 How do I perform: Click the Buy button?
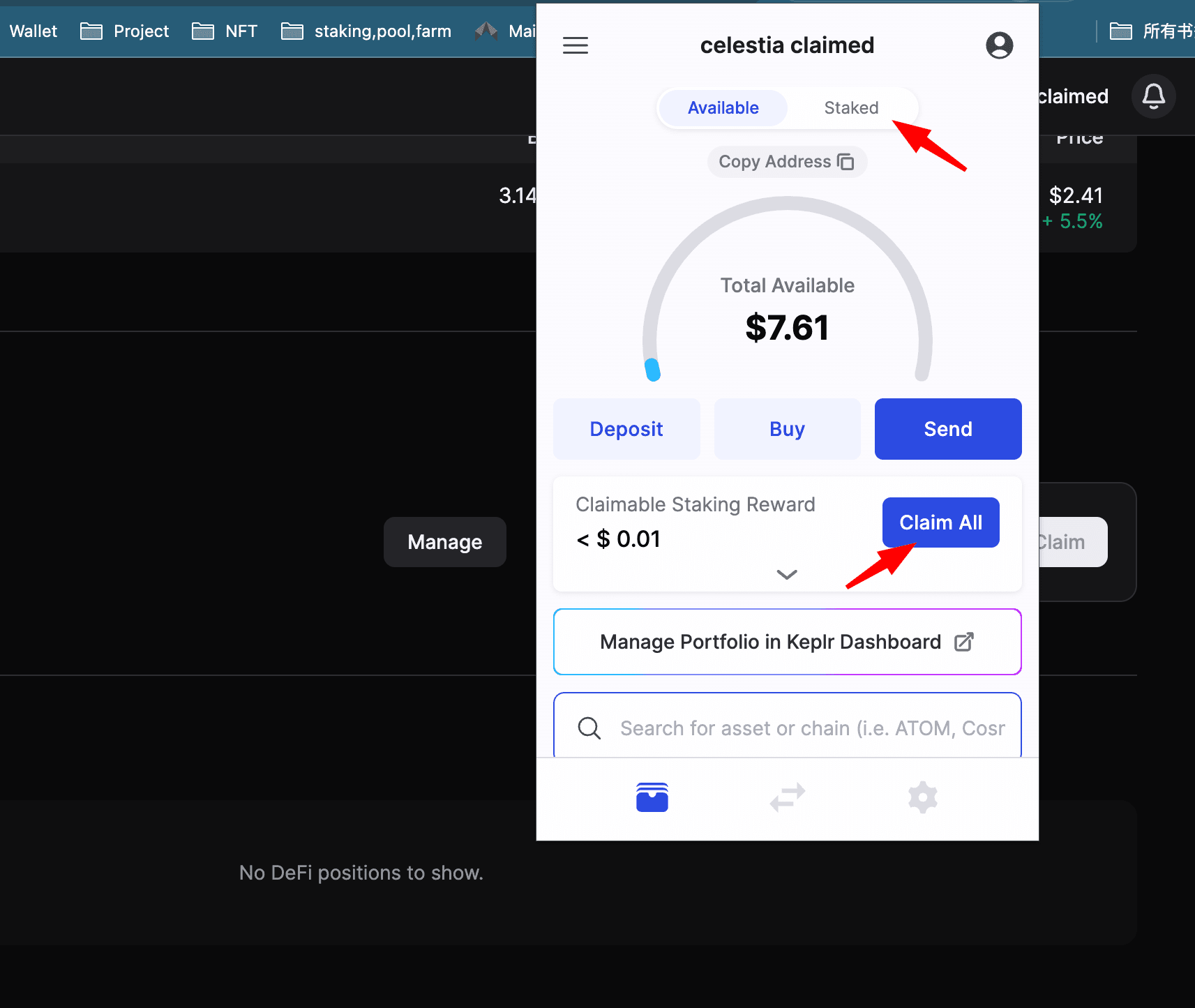(x=787, y=429)
